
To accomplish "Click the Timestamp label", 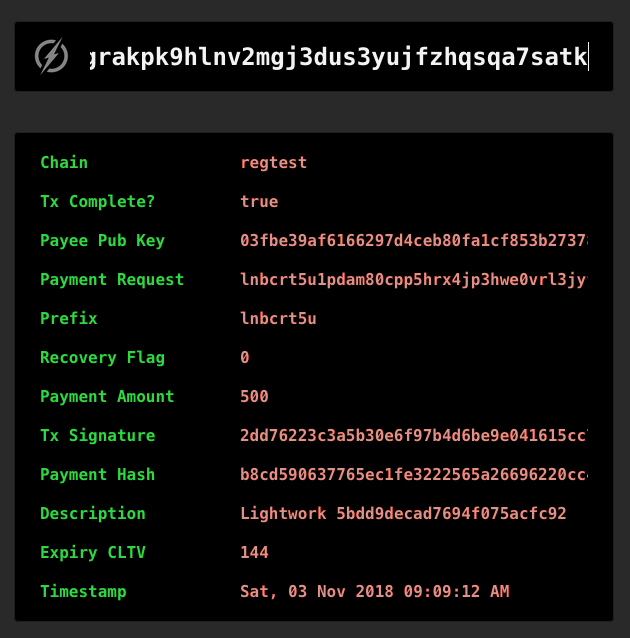I will coord(83,592).
